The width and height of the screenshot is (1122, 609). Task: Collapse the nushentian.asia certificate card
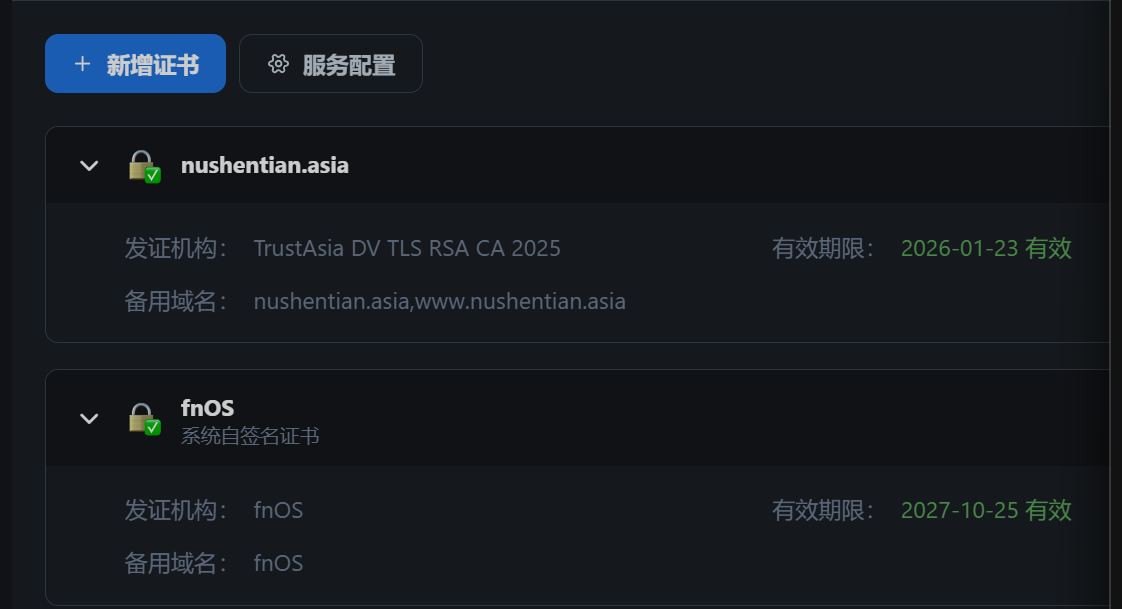[x=89, y=165]
